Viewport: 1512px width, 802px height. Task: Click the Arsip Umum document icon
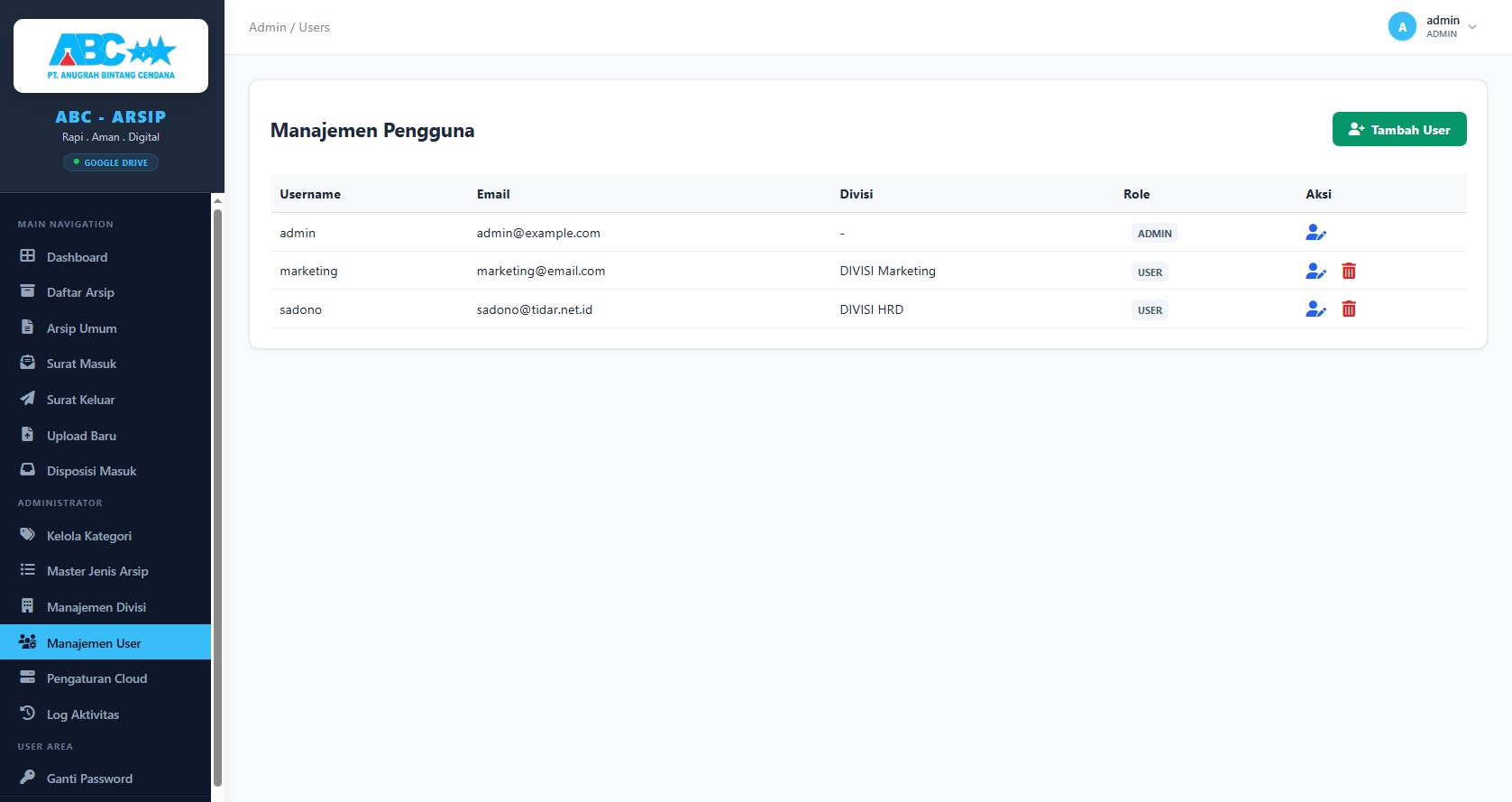point(28,327)
